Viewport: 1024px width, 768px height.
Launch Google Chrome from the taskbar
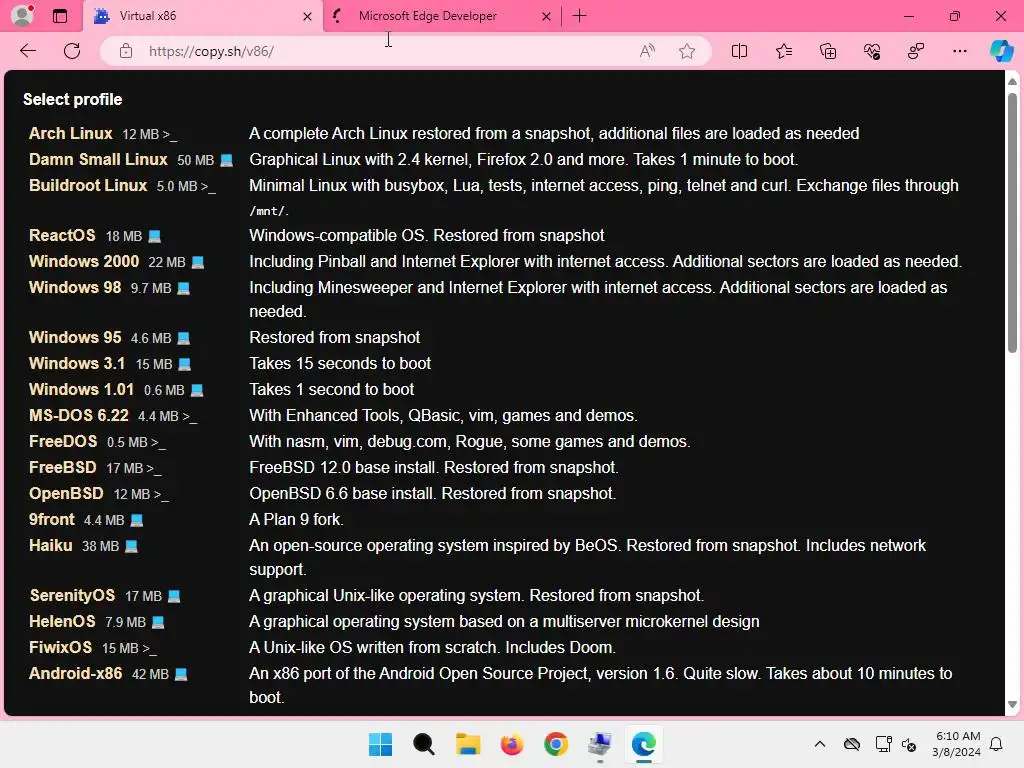click(x=556, y=744)
